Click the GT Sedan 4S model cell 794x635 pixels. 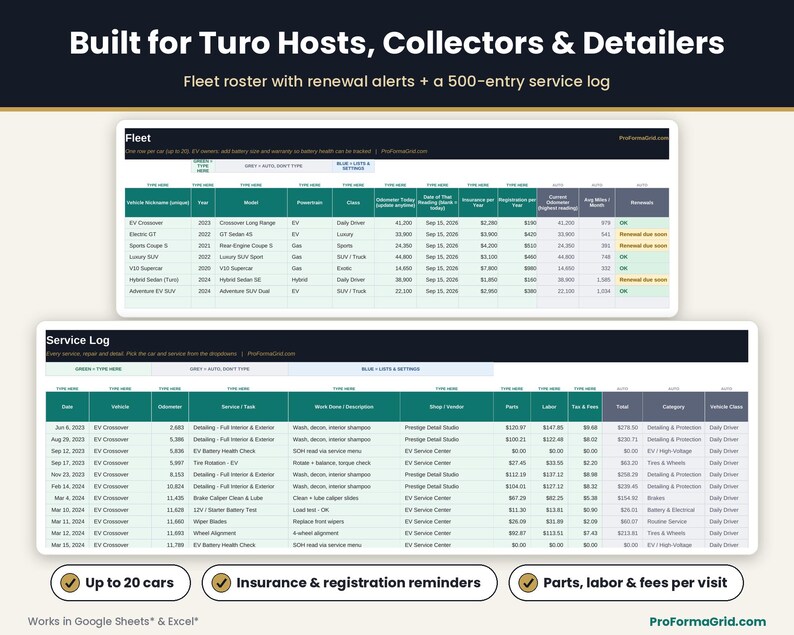point(251,234)
